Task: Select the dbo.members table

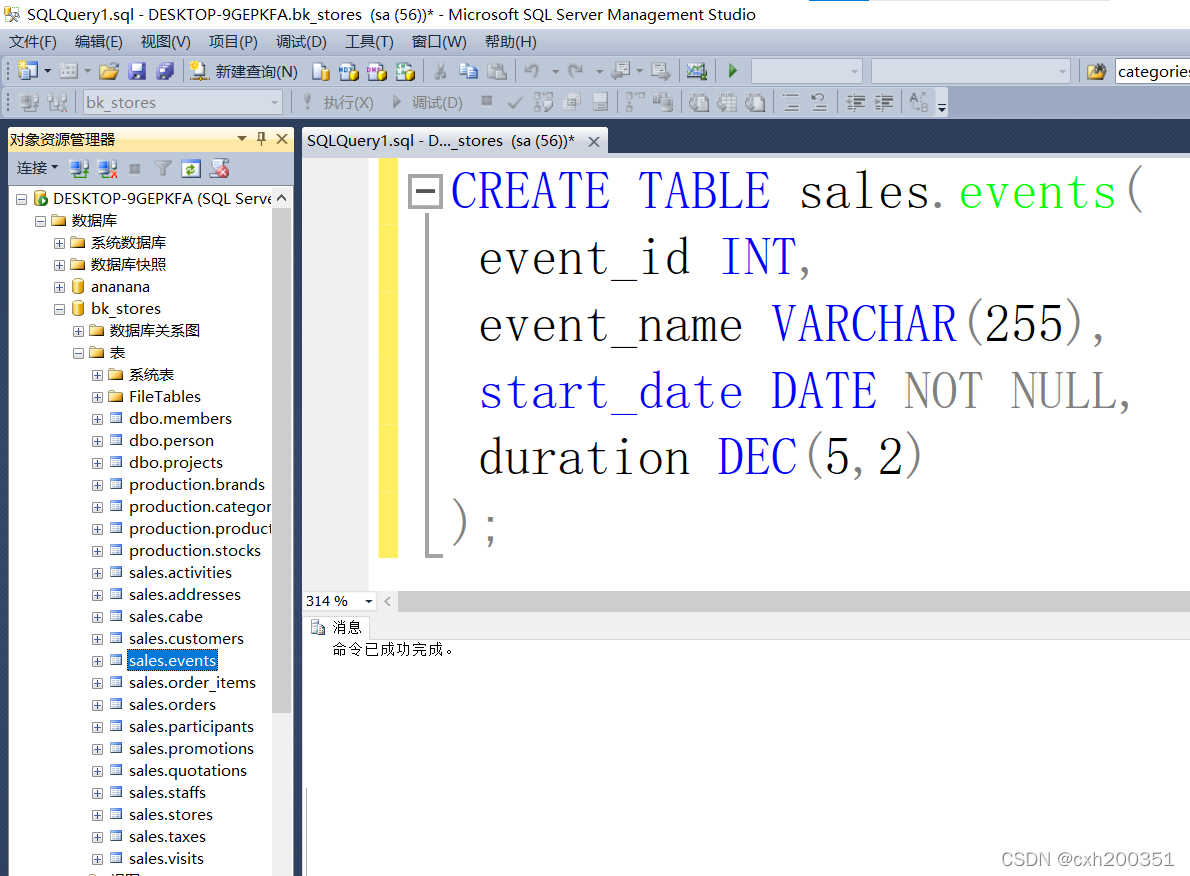Action: [x=180, y=418]
